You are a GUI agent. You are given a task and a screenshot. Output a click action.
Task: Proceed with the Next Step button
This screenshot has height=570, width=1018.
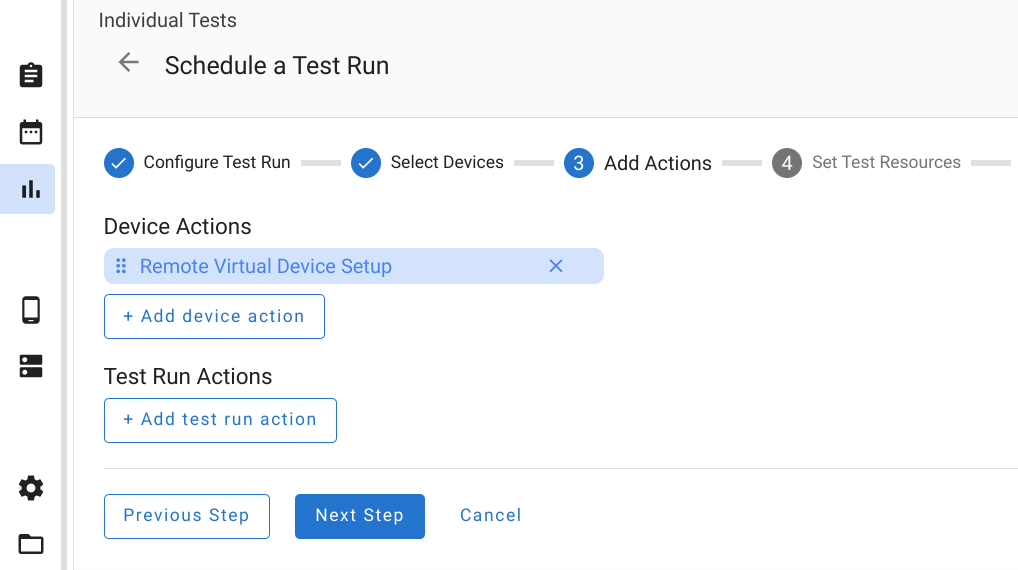pyautogui.click(x=359, y=516)
